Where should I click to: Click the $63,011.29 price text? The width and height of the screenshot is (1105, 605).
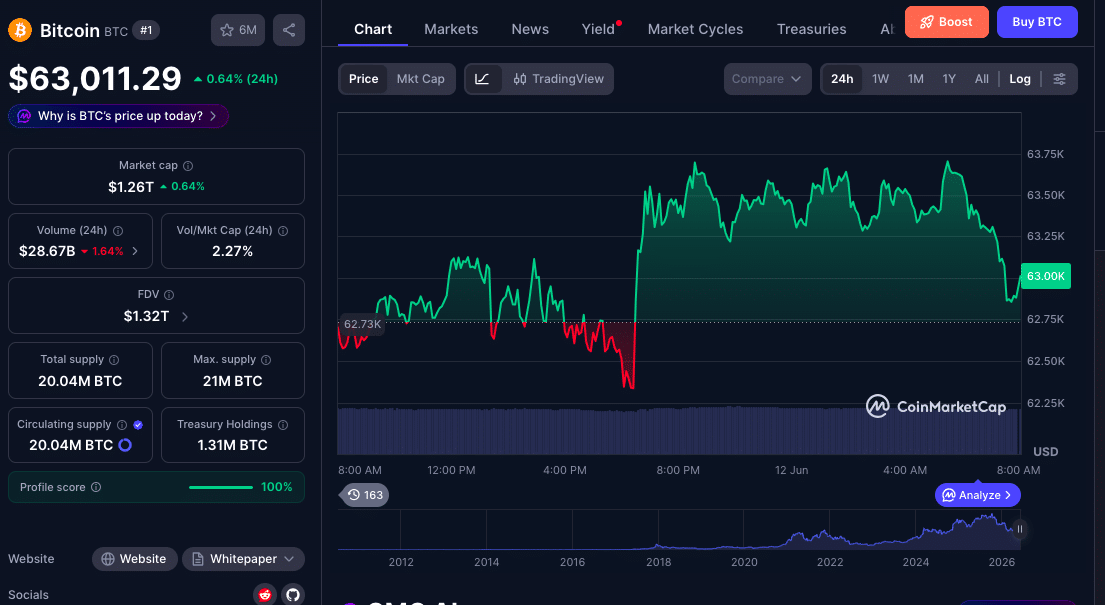95,78
